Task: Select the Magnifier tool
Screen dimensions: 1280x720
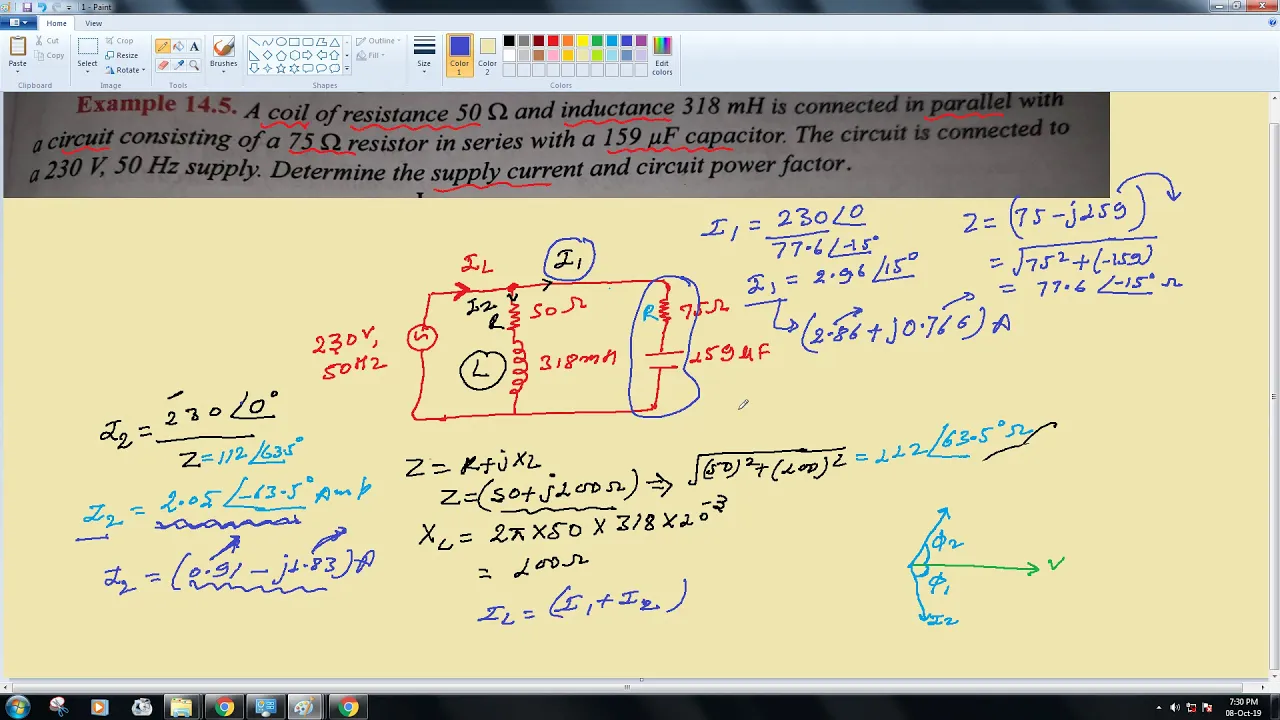Action: (194, 65)
